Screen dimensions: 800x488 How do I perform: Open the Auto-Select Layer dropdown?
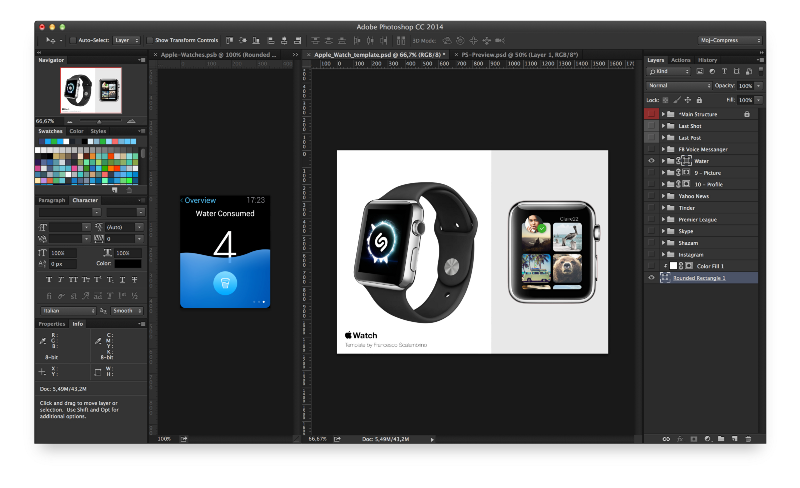pyautogui.click(x=127, y=40)
